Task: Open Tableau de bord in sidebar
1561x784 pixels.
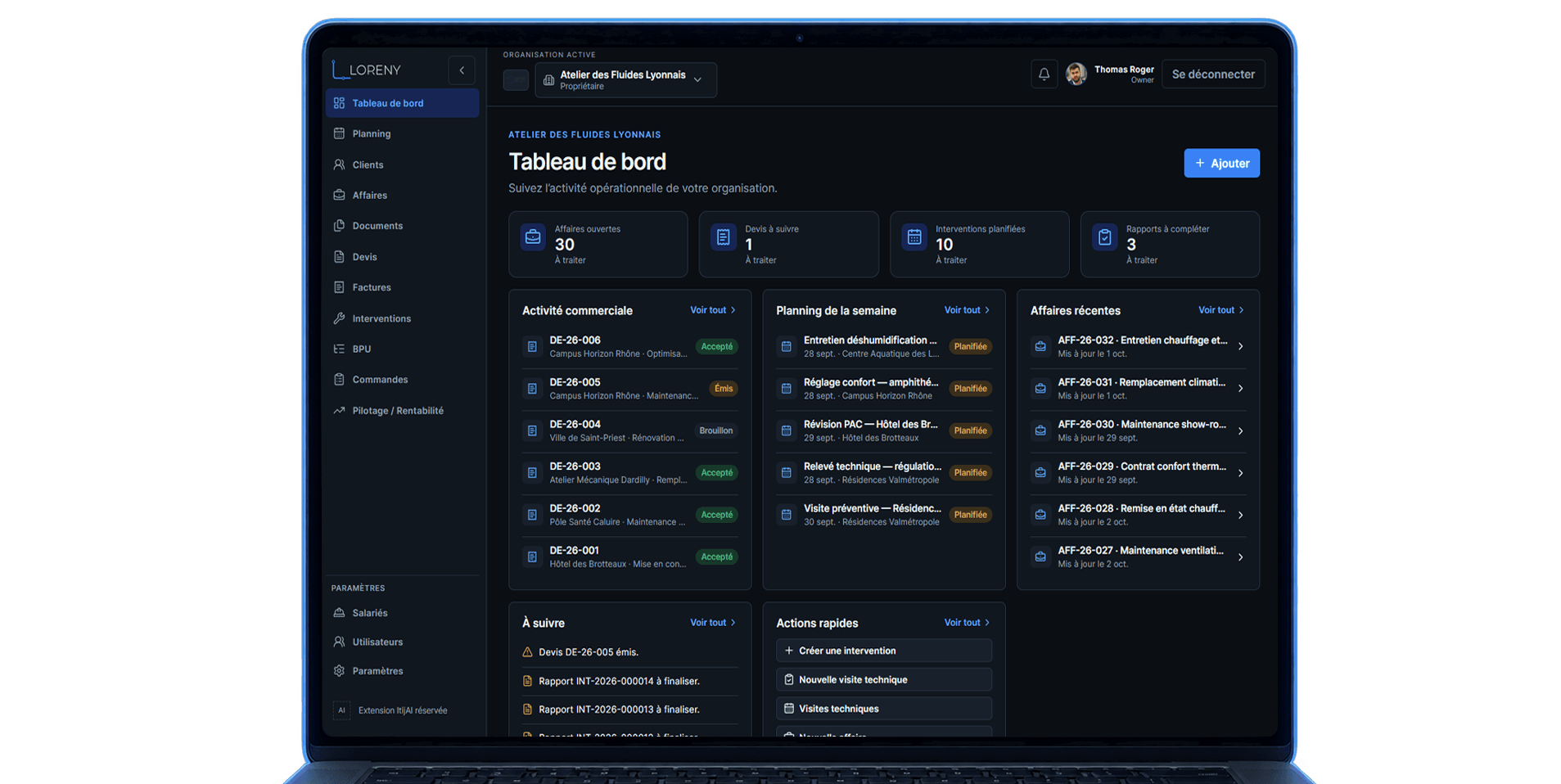Action: click(x=402, y=103)
